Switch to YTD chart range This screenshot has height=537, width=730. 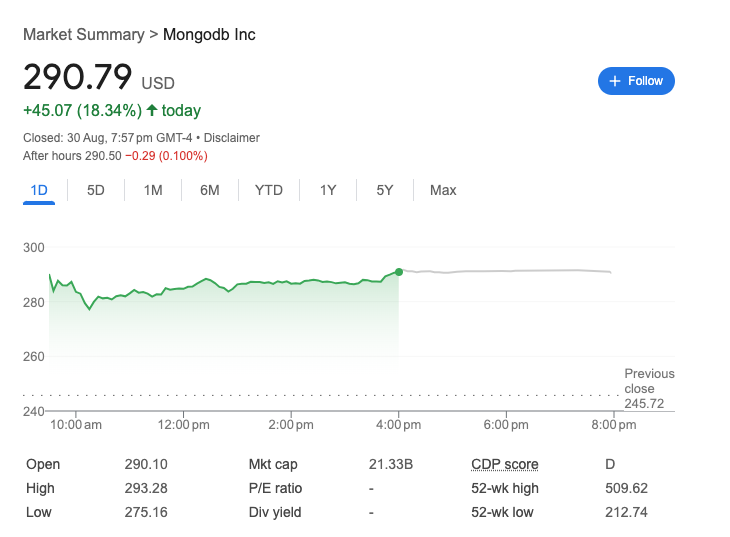tap(269, 190)
